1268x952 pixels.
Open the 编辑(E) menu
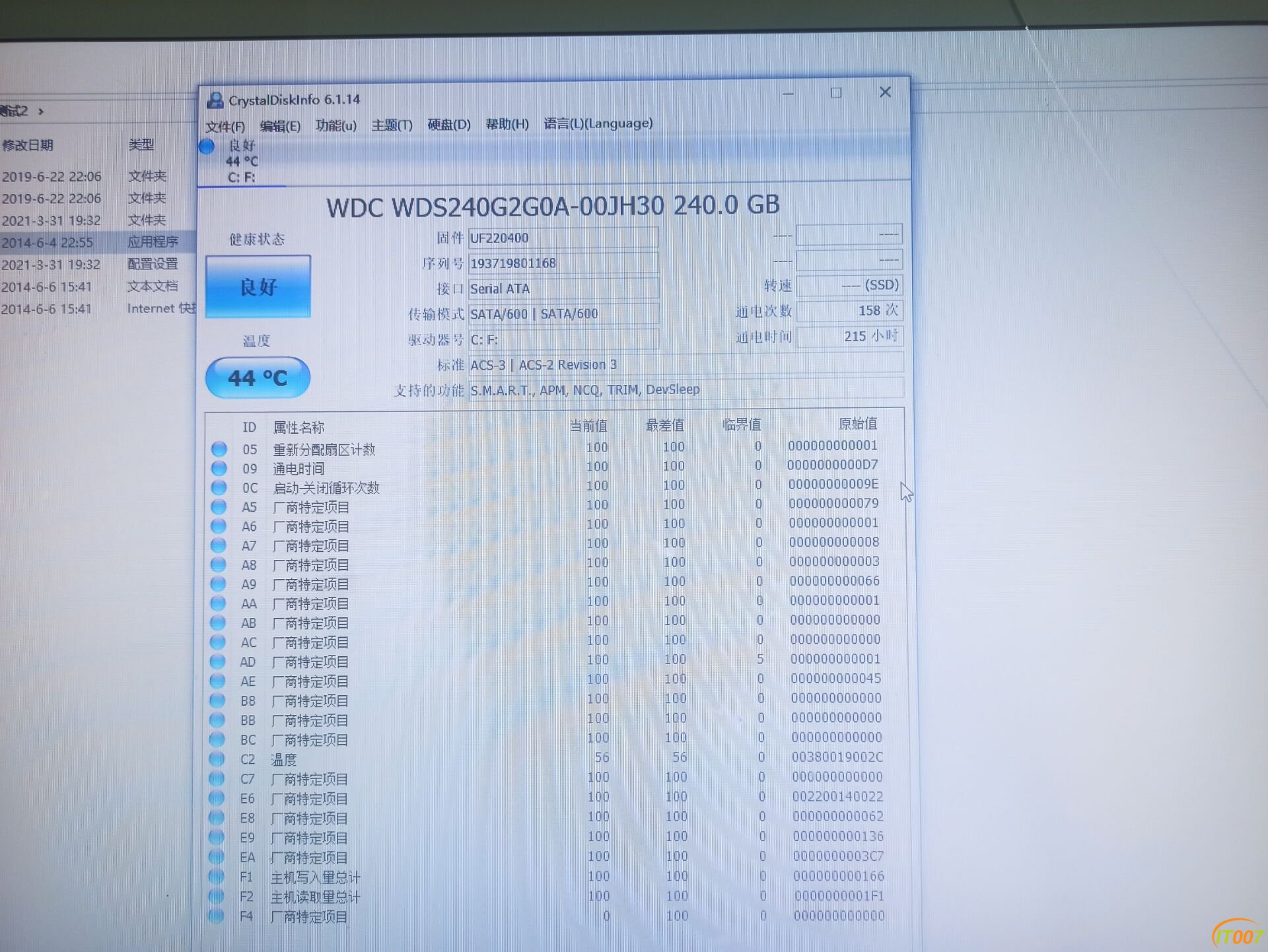click(280, 125)
